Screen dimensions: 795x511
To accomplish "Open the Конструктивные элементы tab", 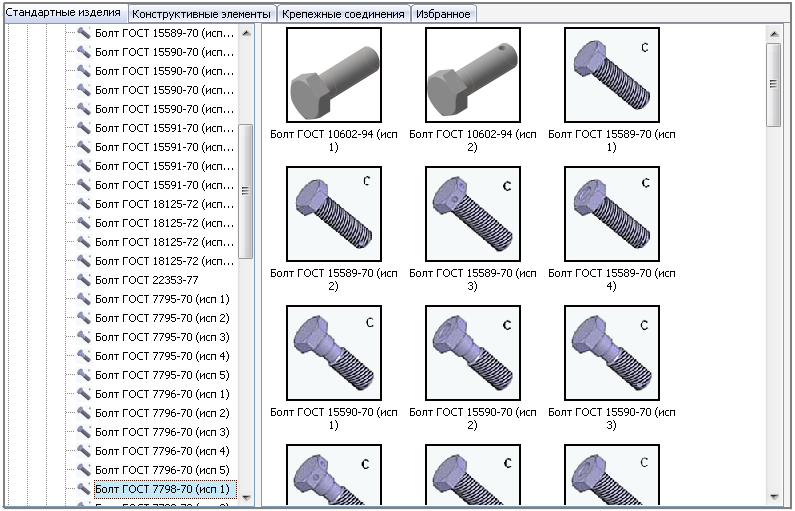I will point(201,14).
